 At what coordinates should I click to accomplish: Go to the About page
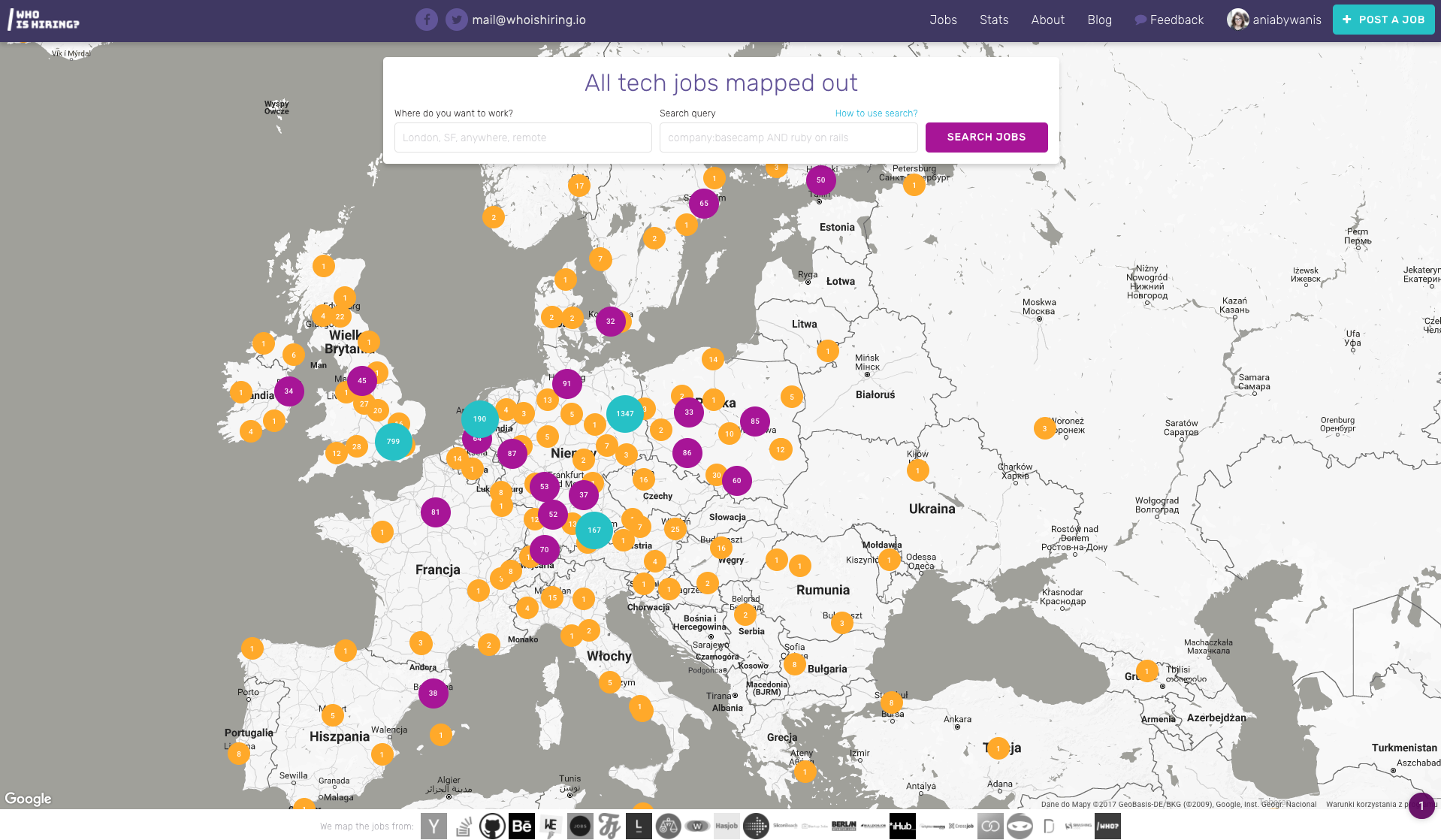click(x=1047, y=20)
